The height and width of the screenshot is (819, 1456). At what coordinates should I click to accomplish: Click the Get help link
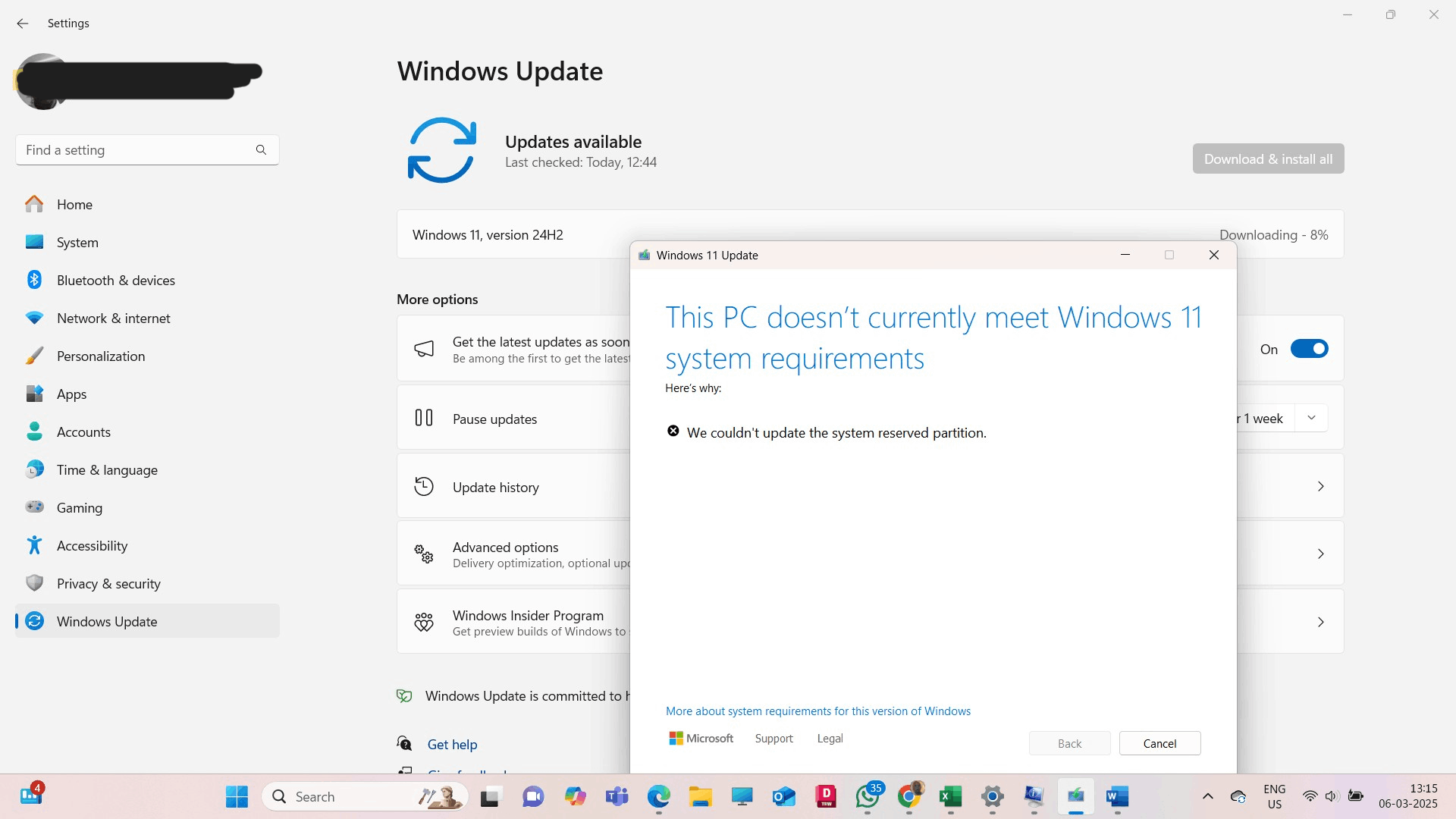[x=452, y=745]
